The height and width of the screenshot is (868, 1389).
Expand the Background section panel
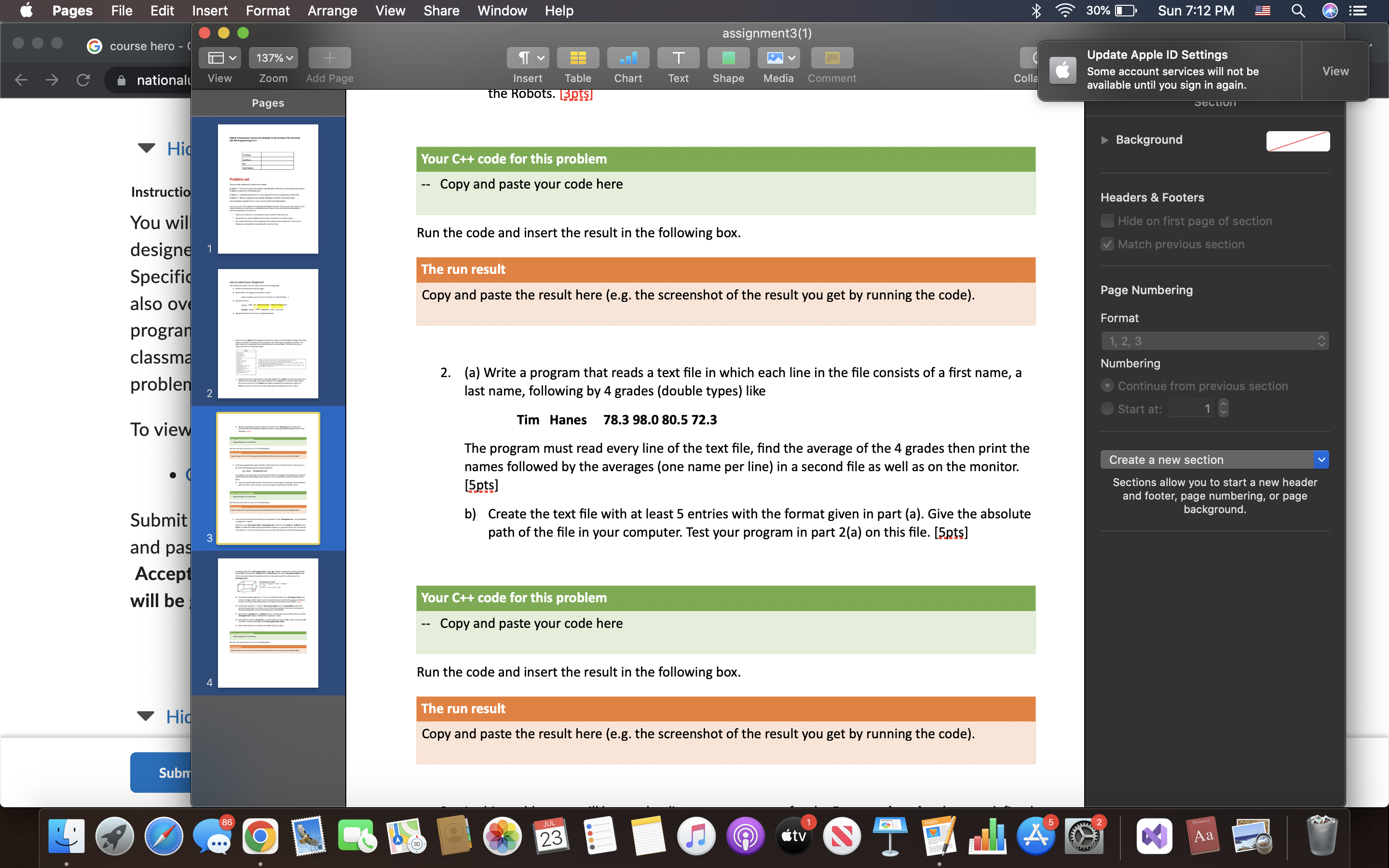pyautogui.click(x=1103, y=139)
